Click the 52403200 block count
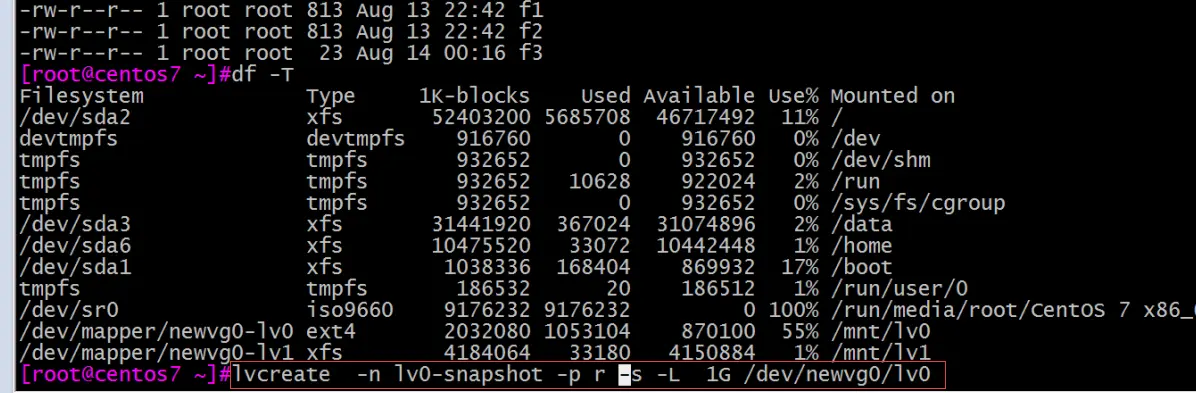 click(480, 118)
